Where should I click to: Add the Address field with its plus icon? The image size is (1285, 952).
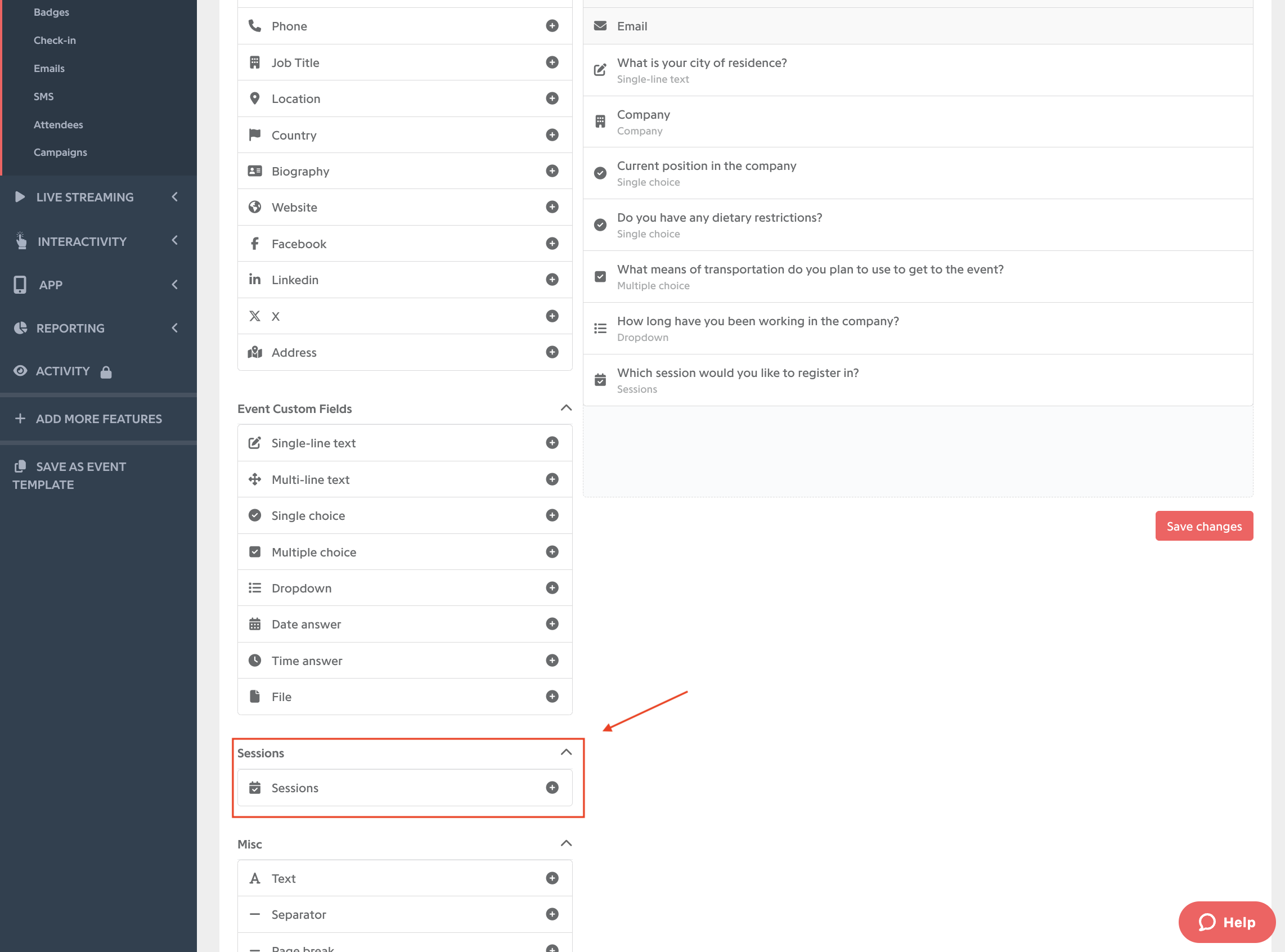point(552,352)
